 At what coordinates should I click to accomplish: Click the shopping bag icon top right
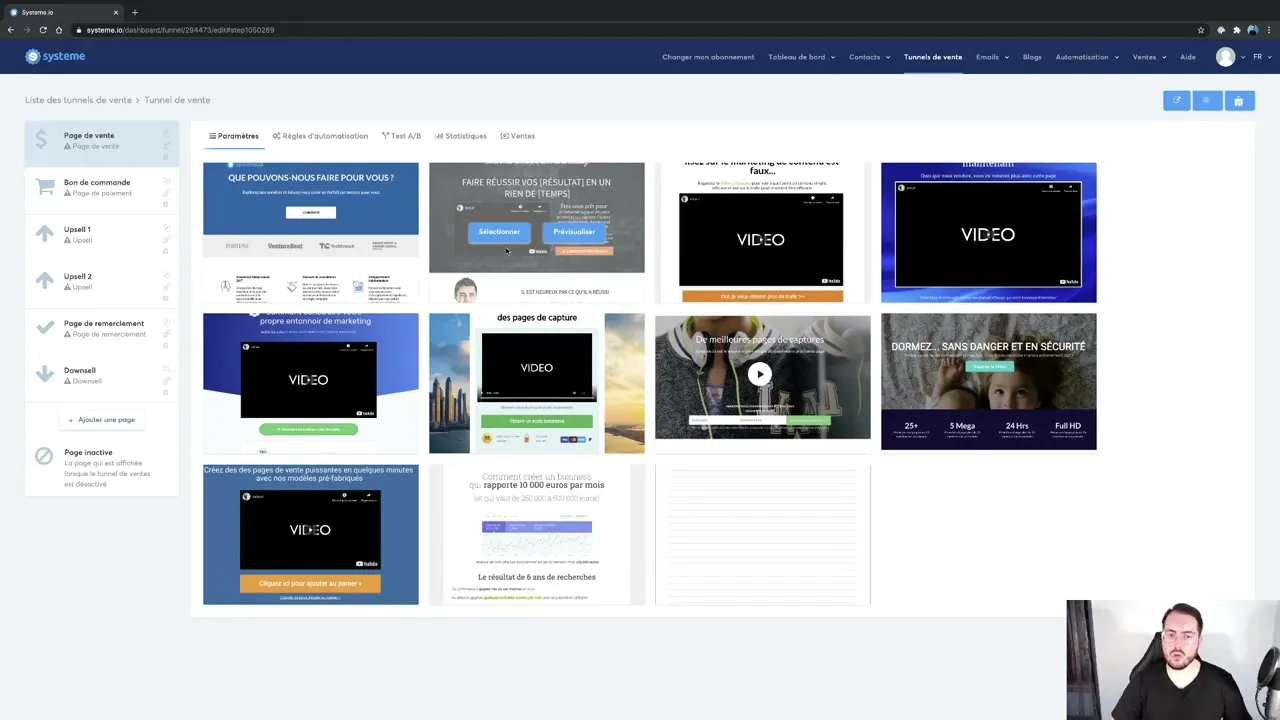1238,100
